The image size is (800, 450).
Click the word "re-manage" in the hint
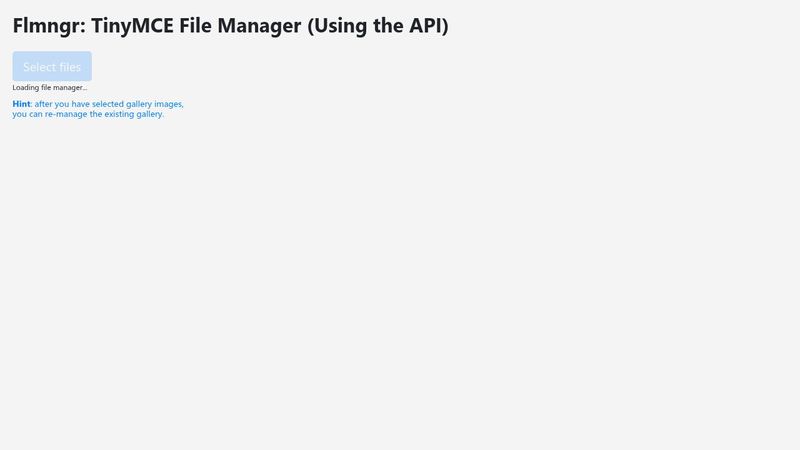(x=66, y=114)
